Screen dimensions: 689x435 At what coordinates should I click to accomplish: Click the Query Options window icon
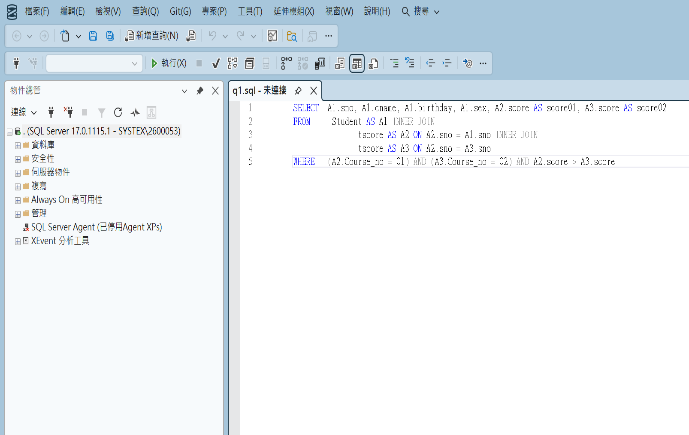[x=249, y=64]
